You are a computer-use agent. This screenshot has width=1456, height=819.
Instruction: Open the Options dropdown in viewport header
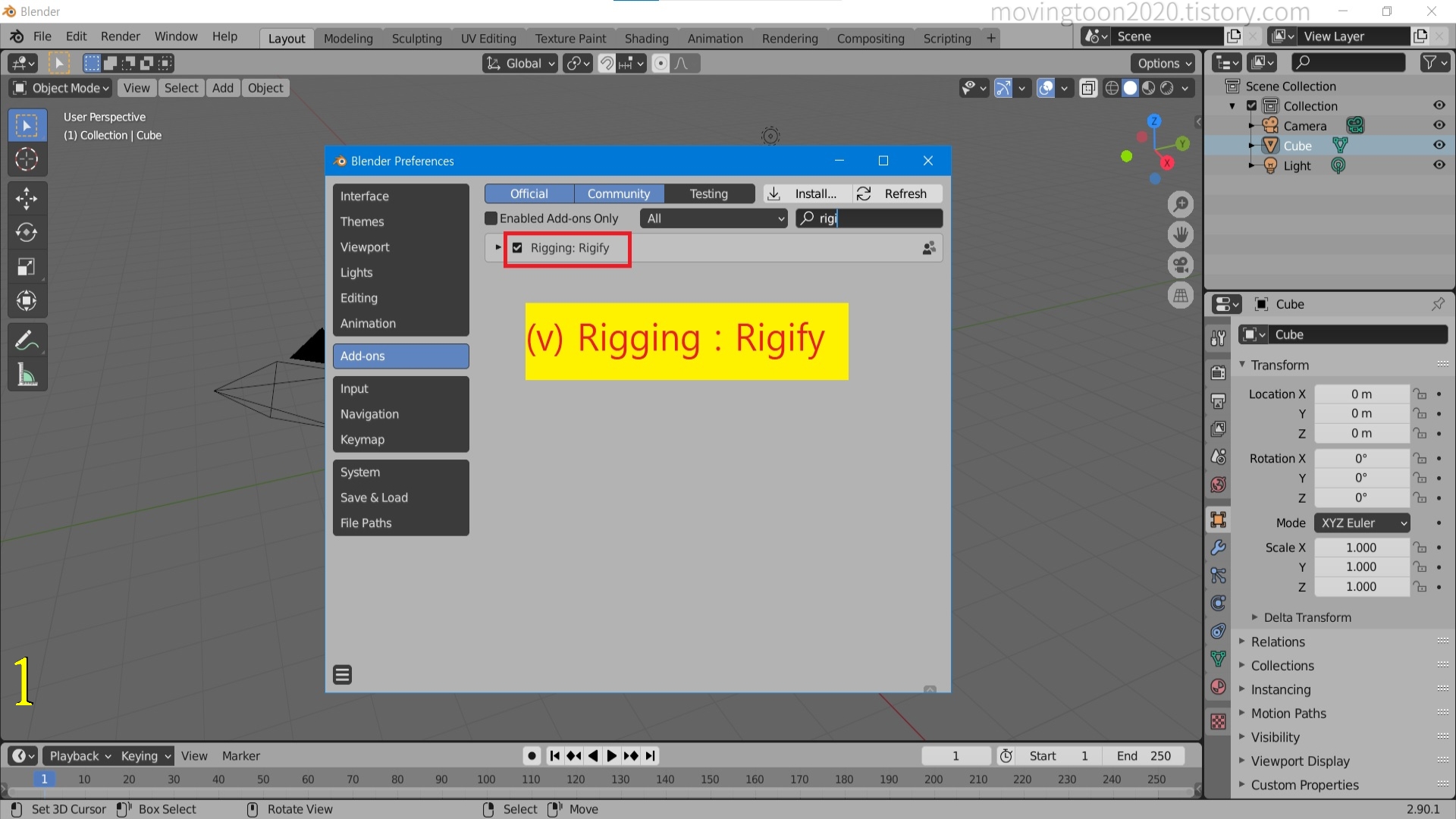coord(1163,64)
